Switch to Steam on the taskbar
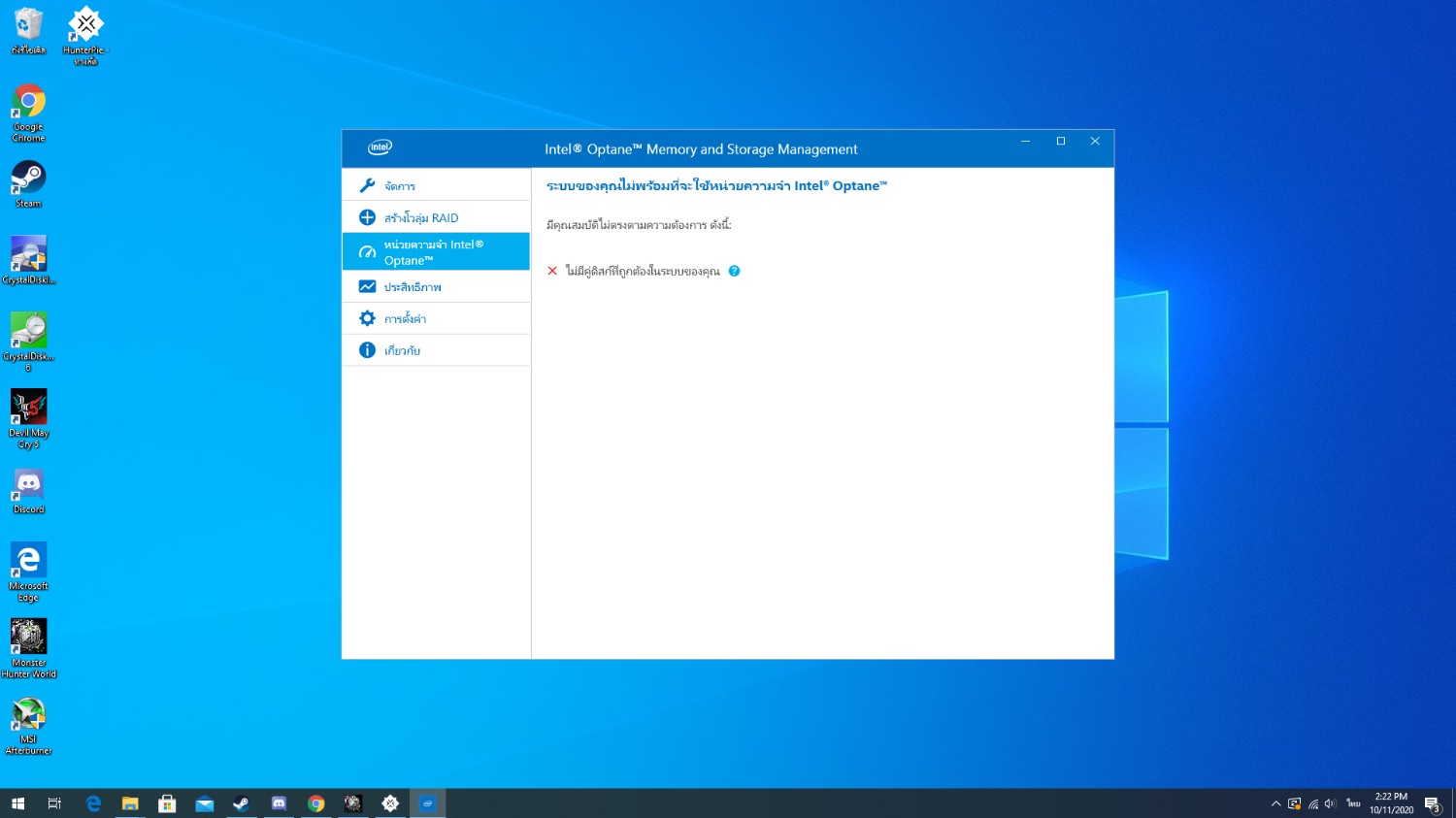 pyautogui.click(x=241, y=803)
